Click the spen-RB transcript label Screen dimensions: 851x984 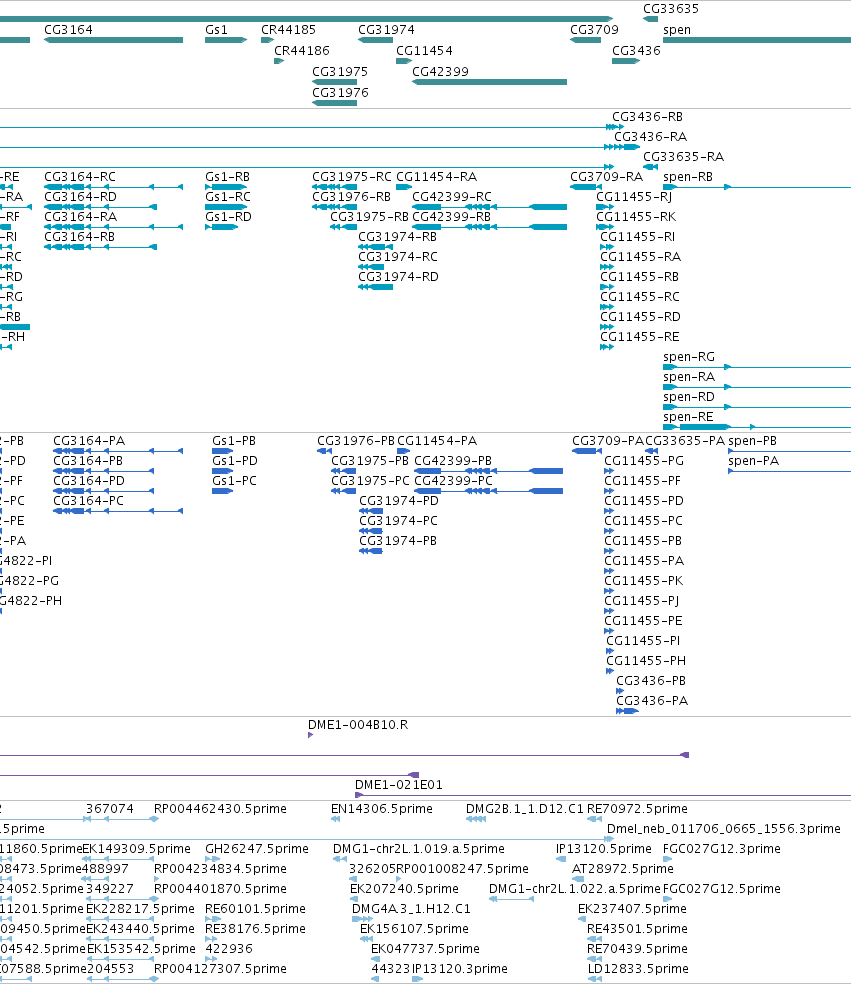pyautogui.click(x=688, y=177)
